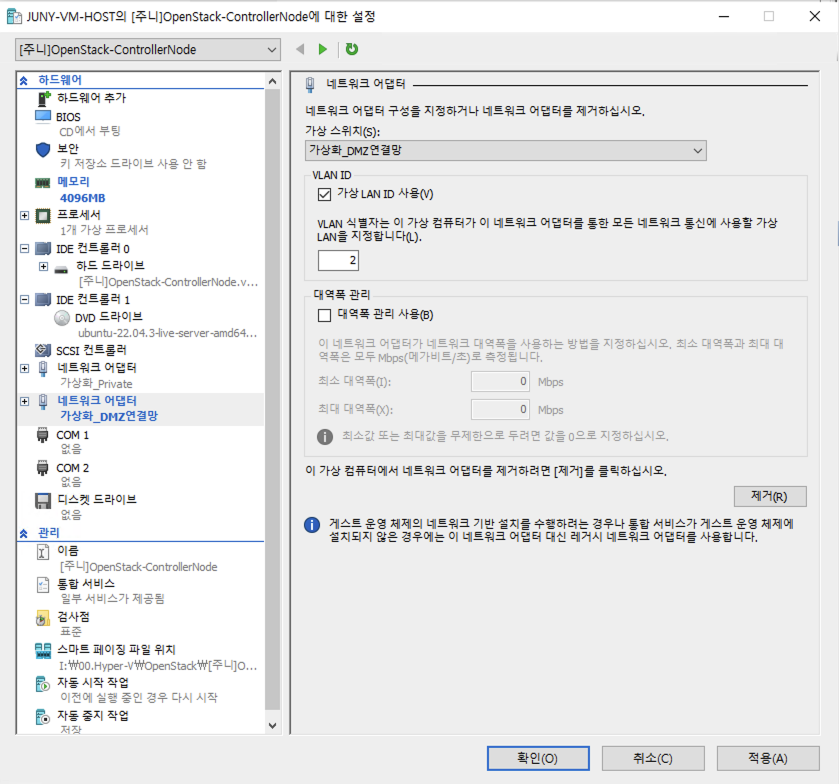
Task: Select the 검사점 icon
Action: pos(43,618)
